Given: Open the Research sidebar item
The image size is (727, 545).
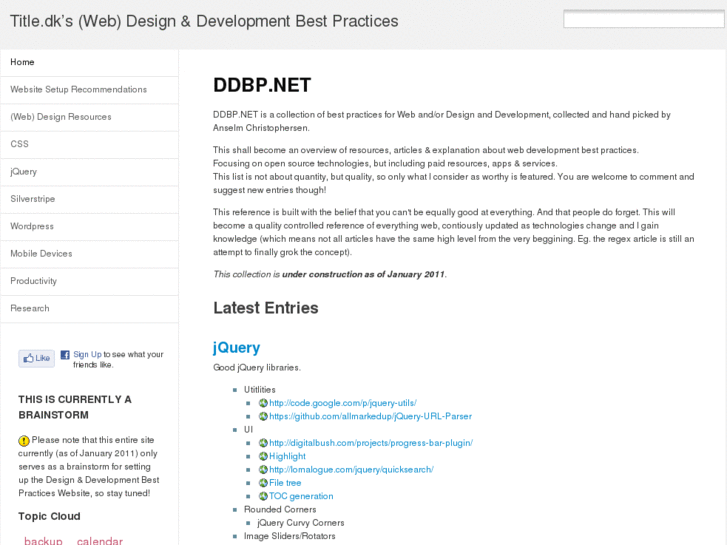Looking at the screenshot, I should [x=89, y=308].
